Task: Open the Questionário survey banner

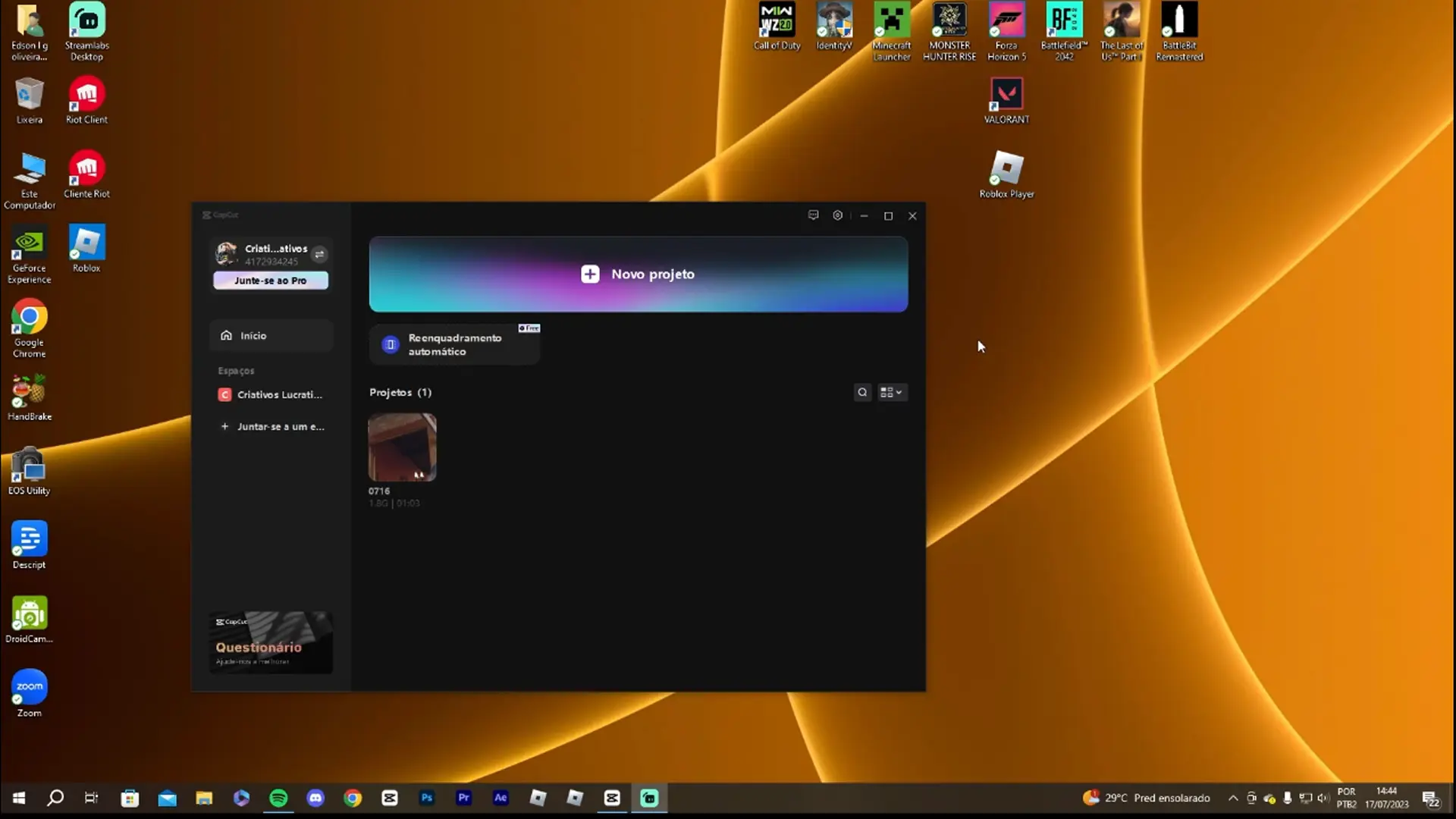Action: point(270,642)
